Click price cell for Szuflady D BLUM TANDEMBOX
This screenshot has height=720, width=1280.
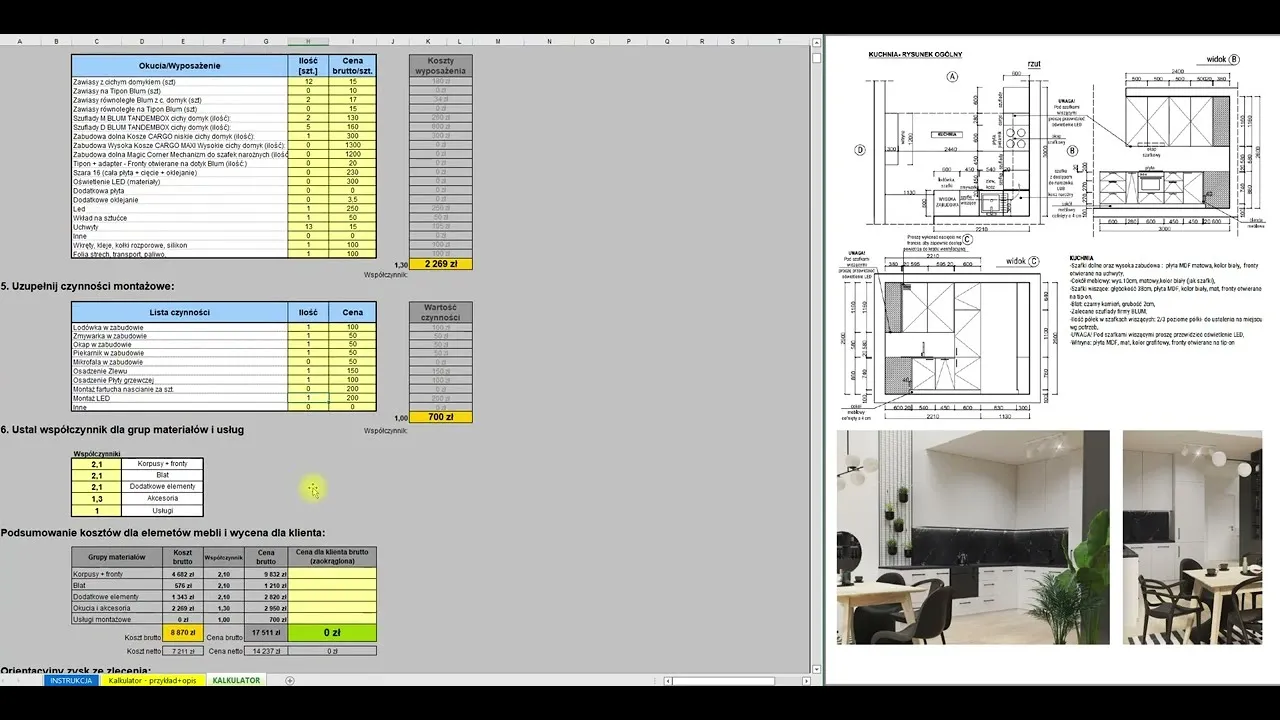[353, 127]
